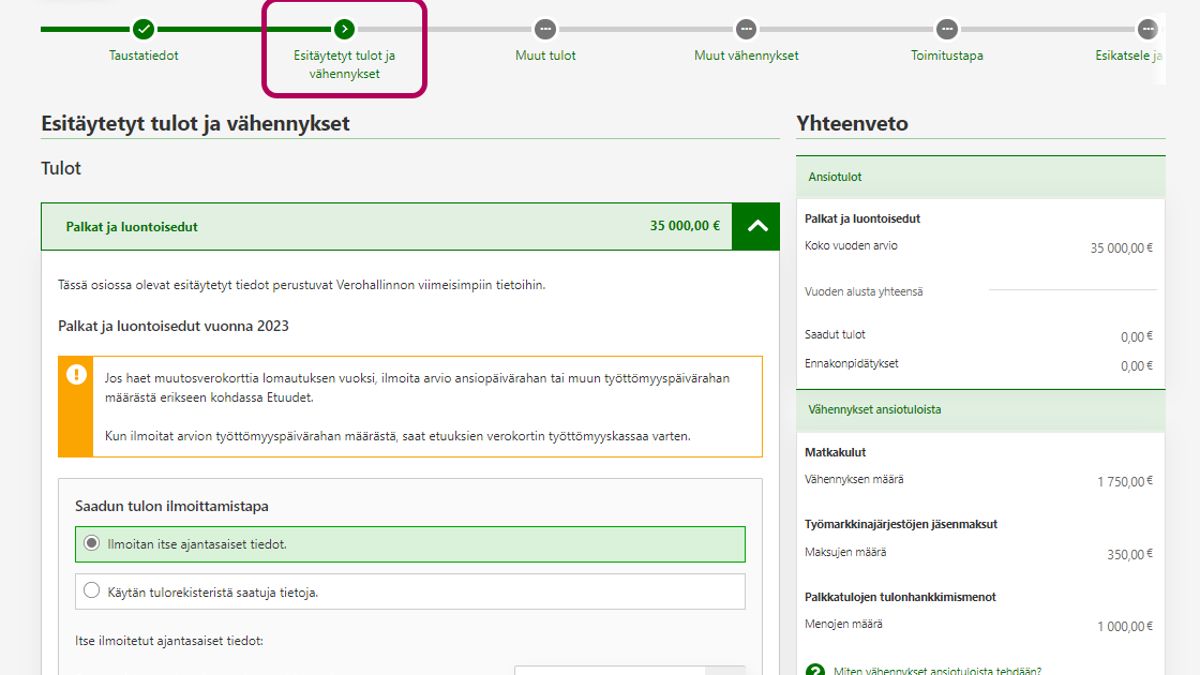Image resolution: width=1200 pixels, height=675 pixels.
Task: Click the partially visible input field at bottom
Action: [x=609, y=670]
